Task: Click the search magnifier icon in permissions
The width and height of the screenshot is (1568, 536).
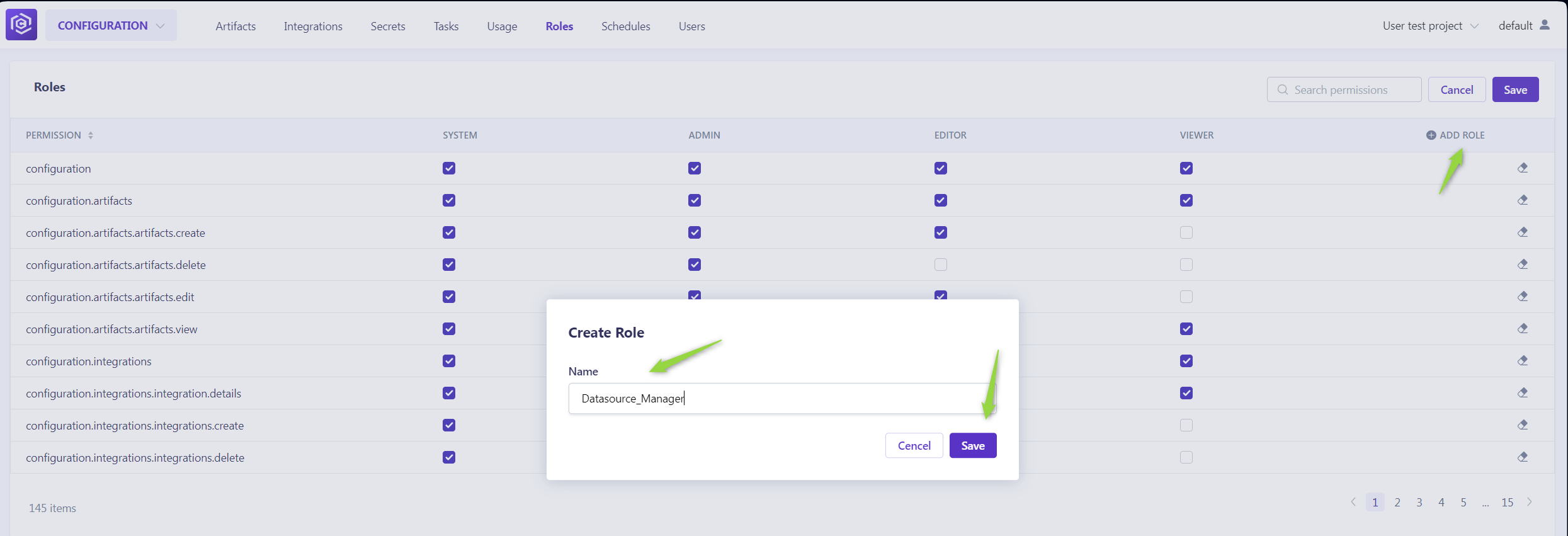Action: 1282,90
